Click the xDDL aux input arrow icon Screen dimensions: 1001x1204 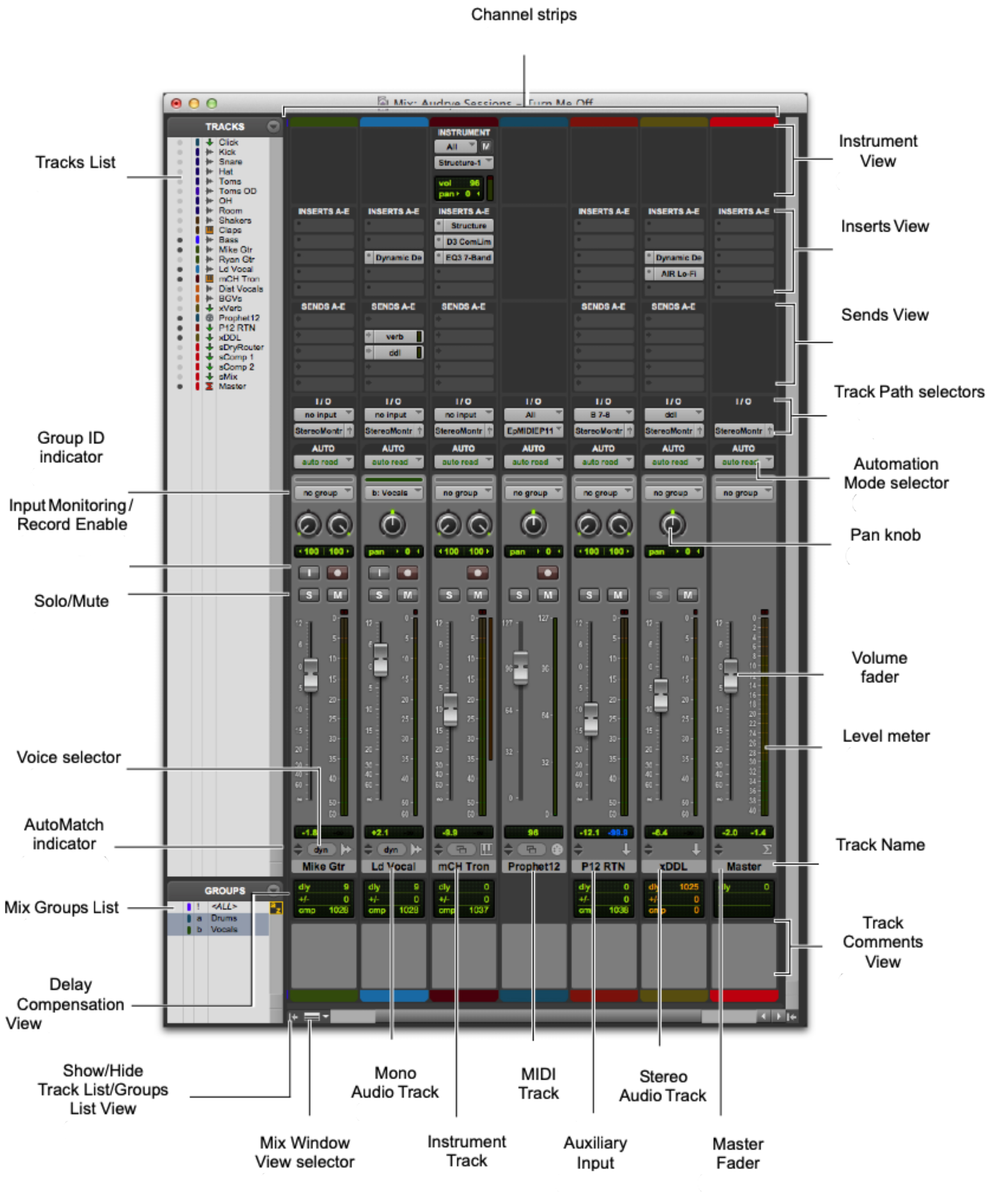[x=696, y=849]
